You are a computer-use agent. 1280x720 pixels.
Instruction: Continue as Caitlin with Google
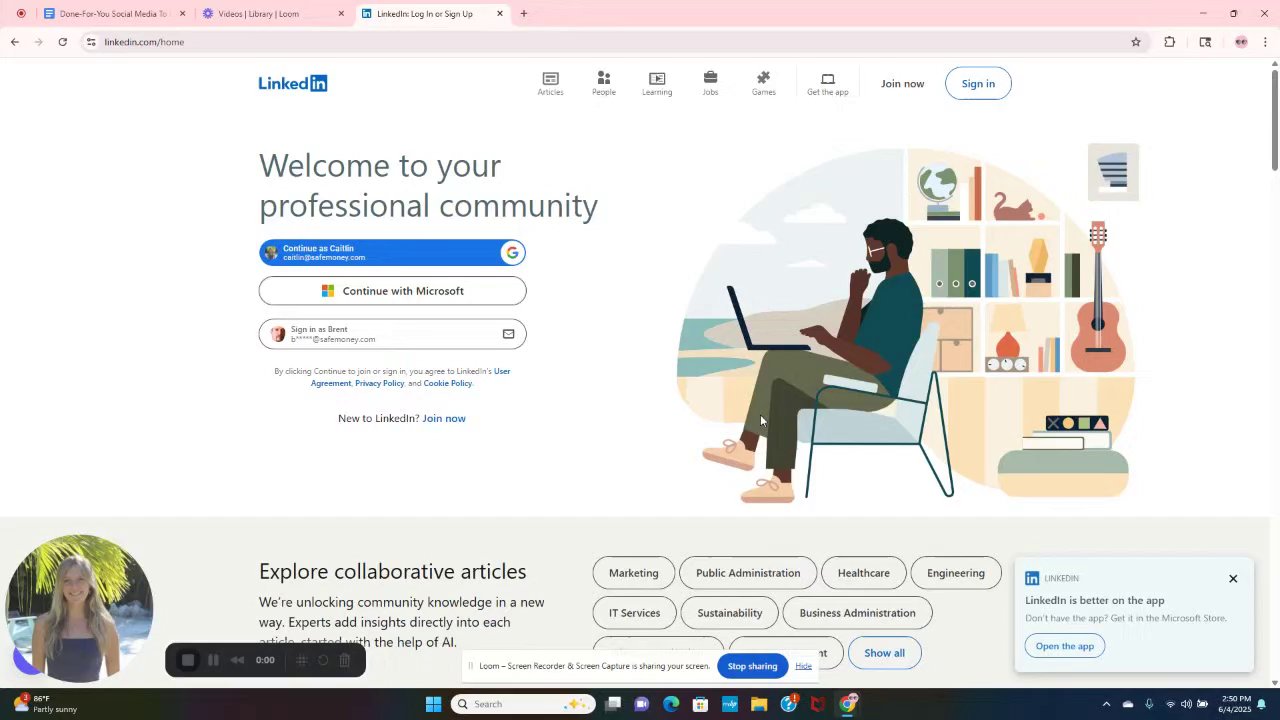tap(392, 253)
